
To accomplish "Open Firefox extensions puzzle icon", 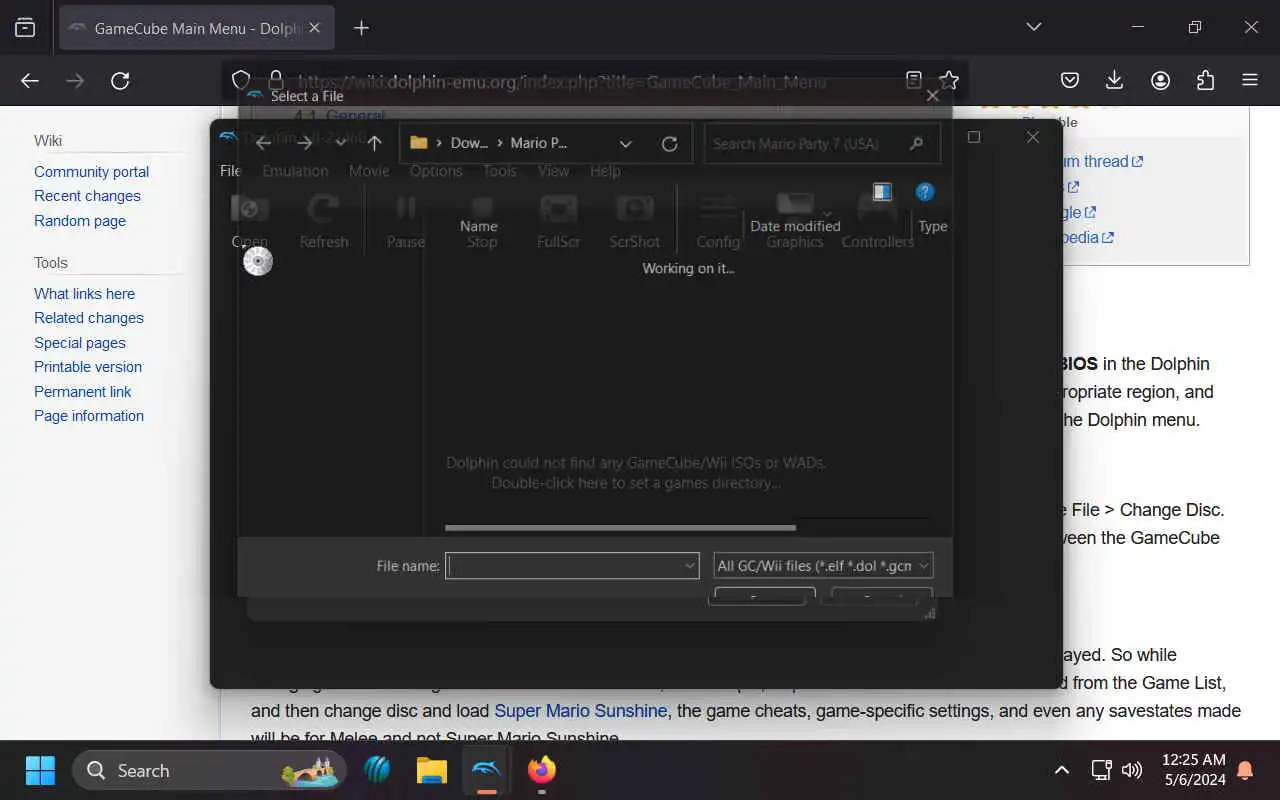I will [1205, 81].
